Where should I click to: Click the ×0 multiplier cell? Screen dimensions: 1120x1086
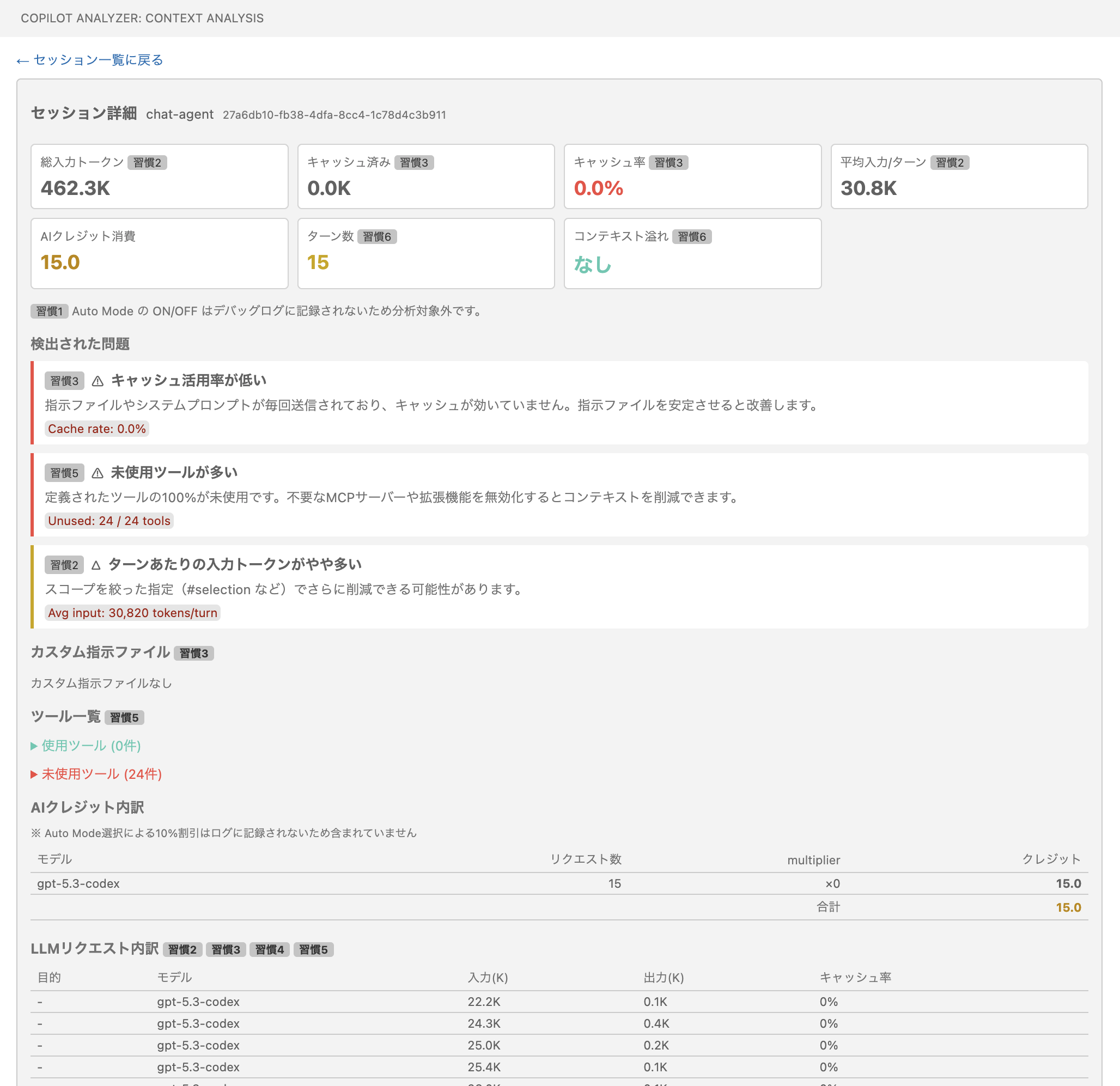click(832, 884)
